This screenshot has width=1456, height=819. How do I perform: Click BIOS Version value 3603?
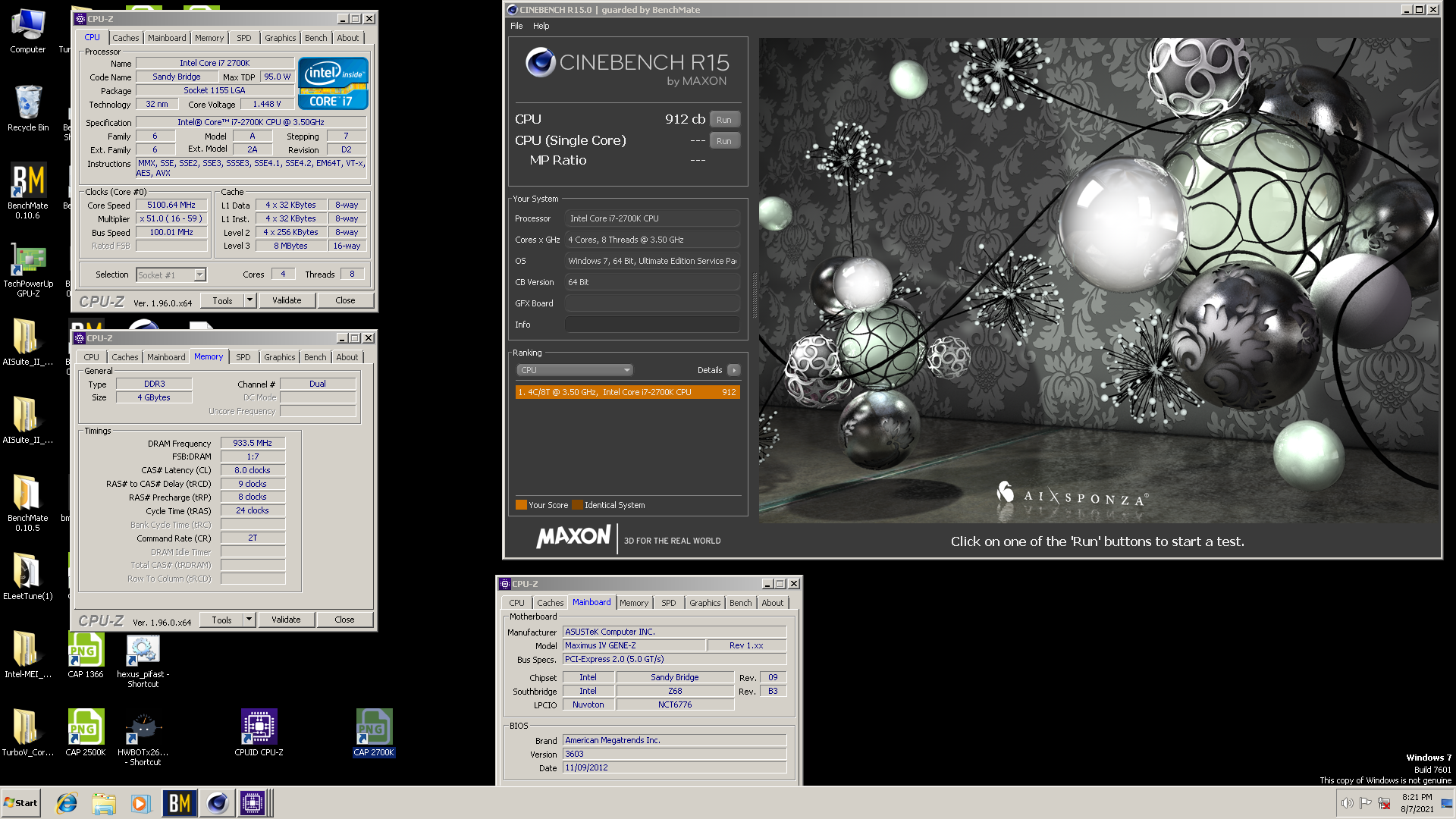674,754
